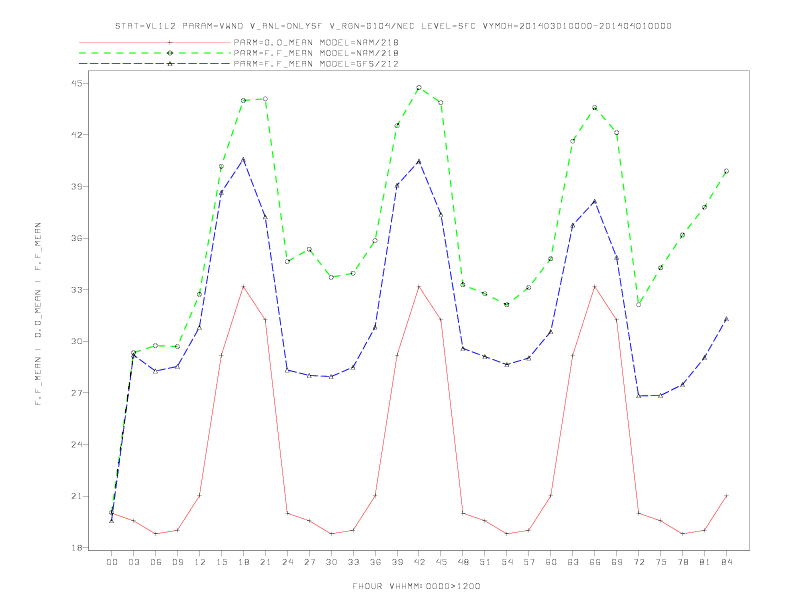Click x-axis tick label 27 under the plot
Screen dimensions: 792x612
(309, 562)
